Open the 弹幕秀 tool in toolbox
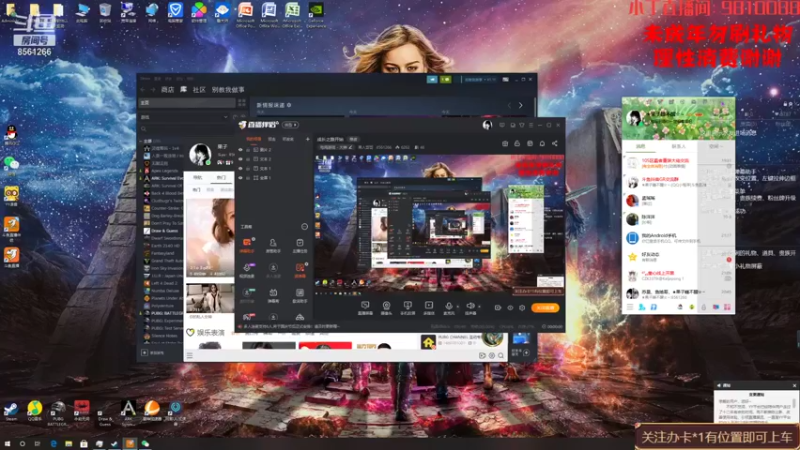Viewport: 800px width, 450px height. (x=273, y=295)
